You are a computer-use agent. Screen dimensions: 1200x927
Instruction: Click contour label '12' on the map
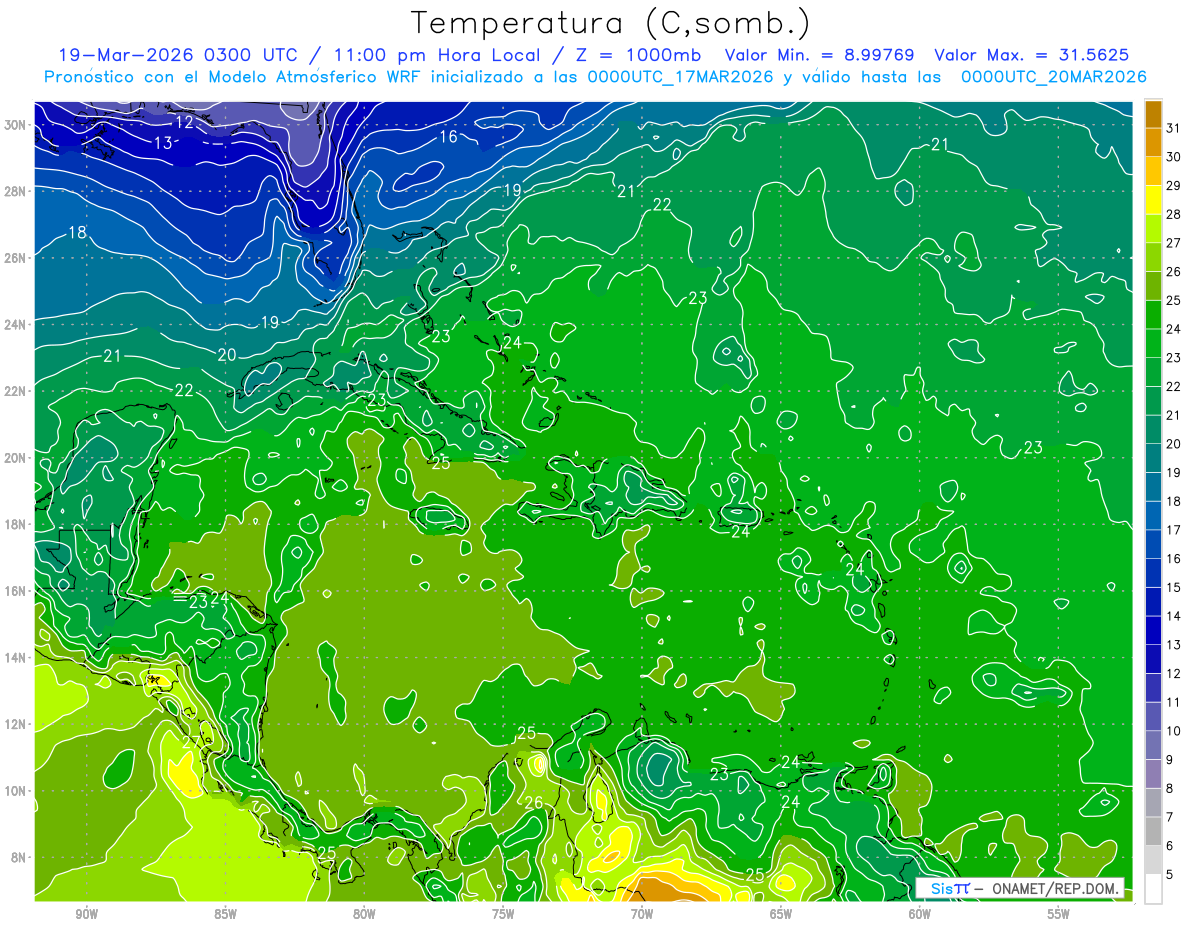(185, 122)
